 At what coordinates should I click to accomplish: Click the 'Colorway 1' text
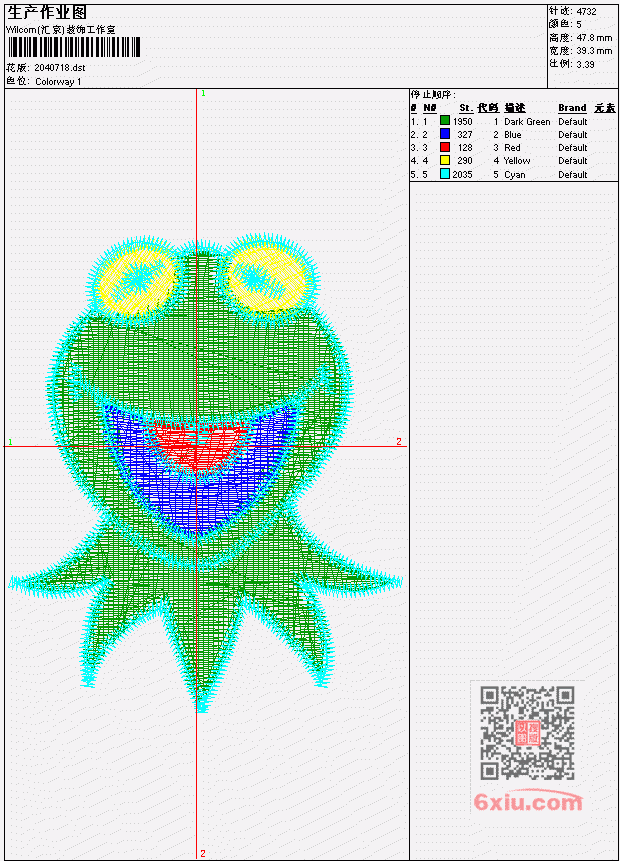58,81
